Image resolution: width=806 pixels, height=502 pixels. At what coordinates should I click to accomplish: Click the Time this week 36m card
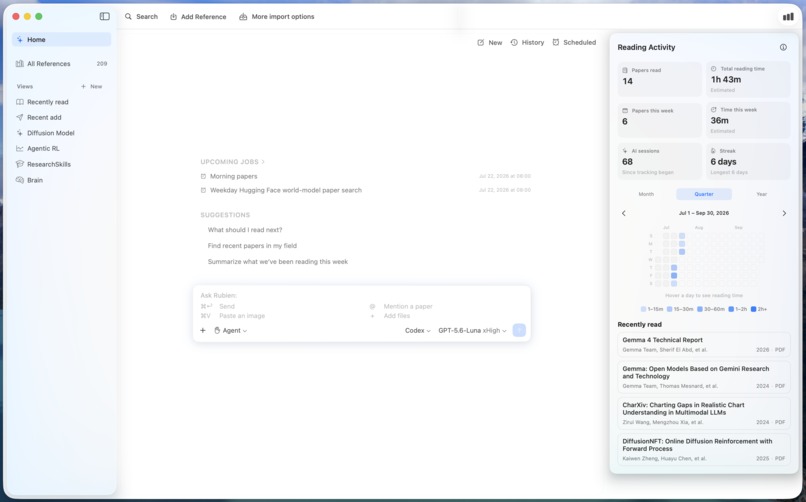pos(748,120)
